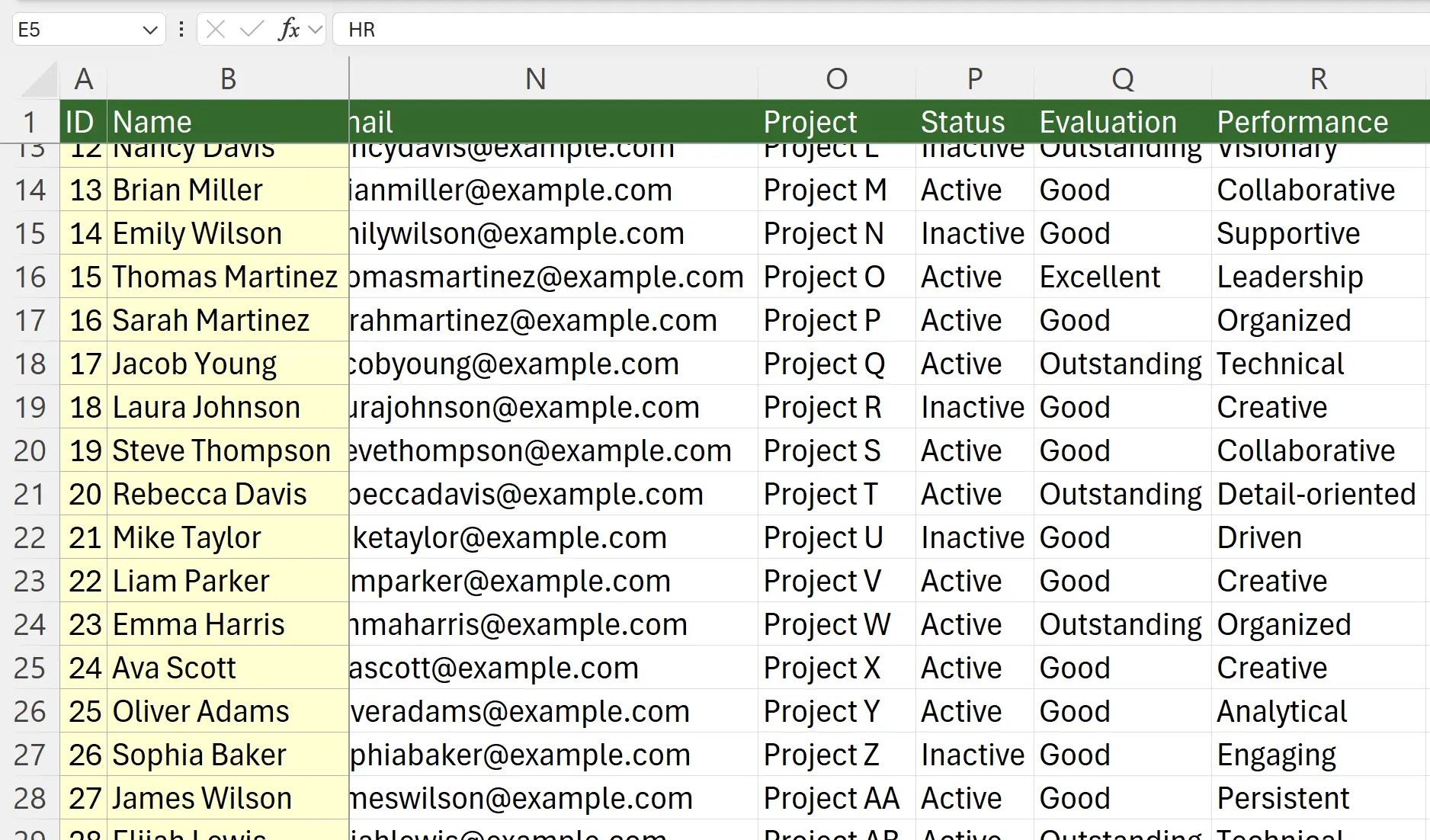Select column N header
Image resolution: width=1430 pixels, height=840 pixels.
536,79
